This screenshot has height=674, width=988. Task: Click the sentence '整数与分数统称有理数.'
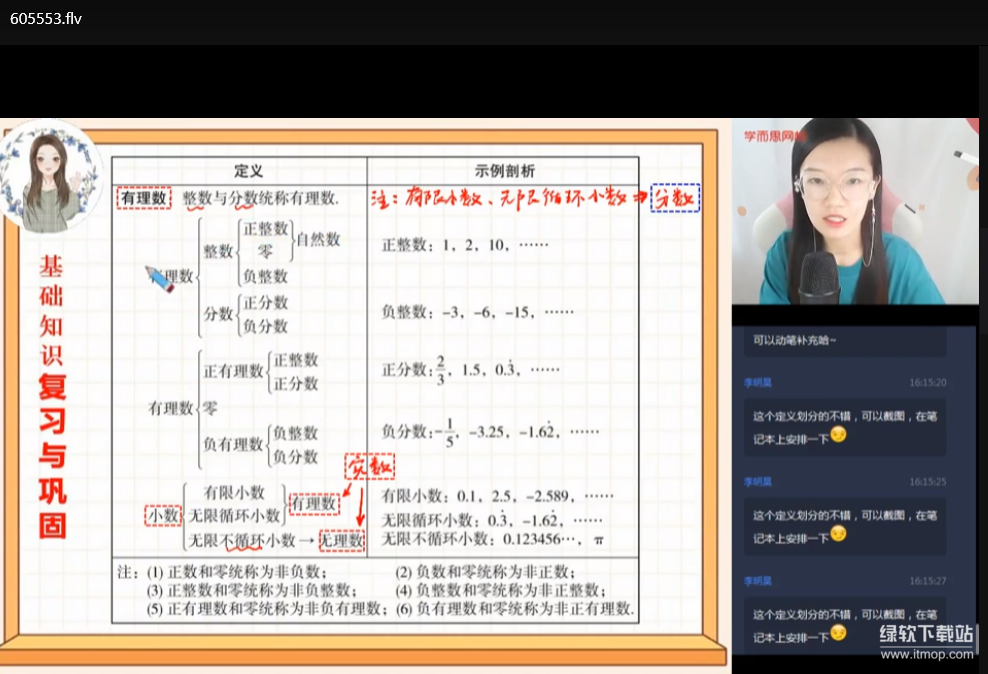tap(261, 198)
